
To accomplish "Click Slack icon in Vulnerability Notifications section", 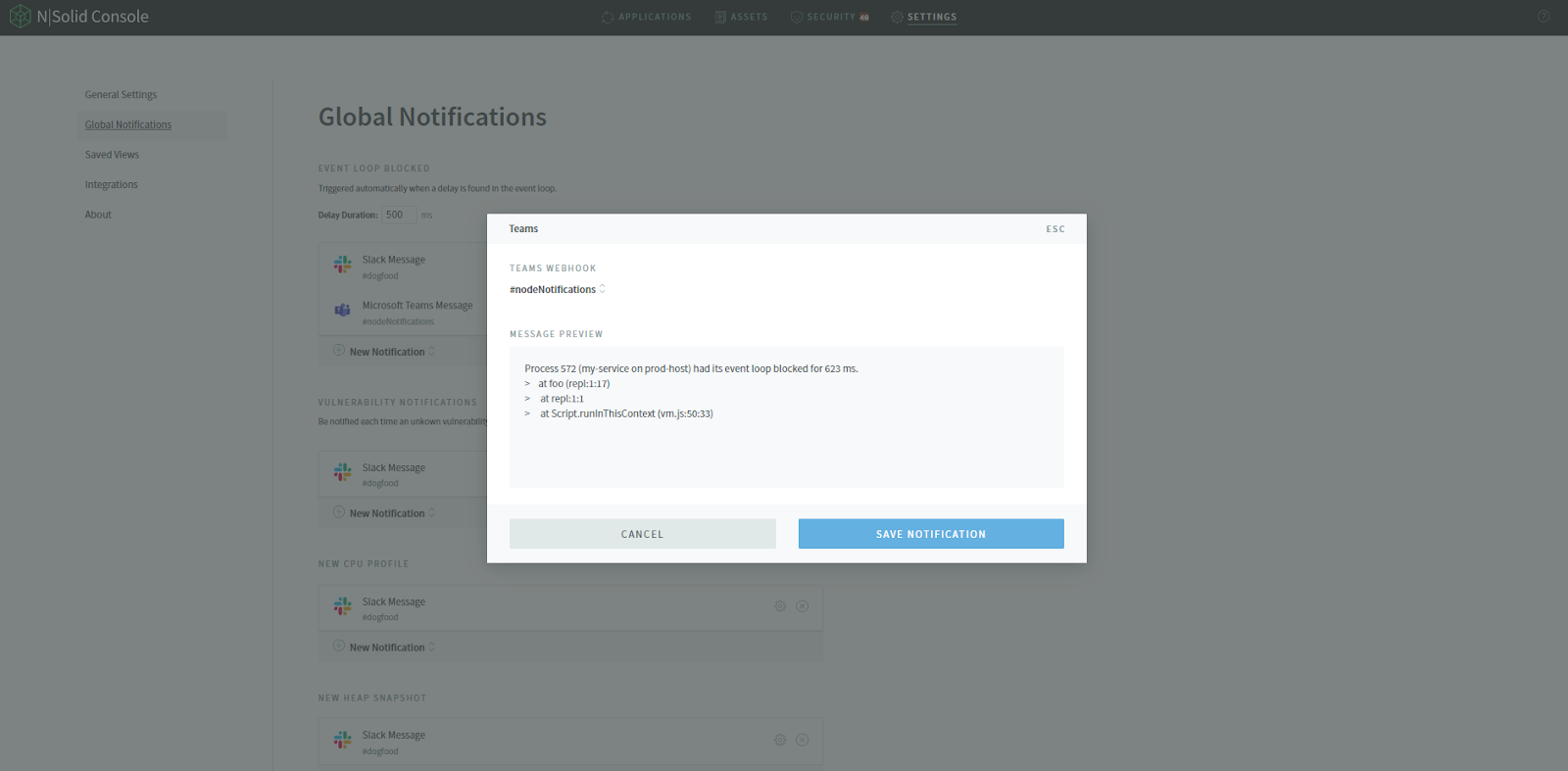I will (x=342, y=472).
